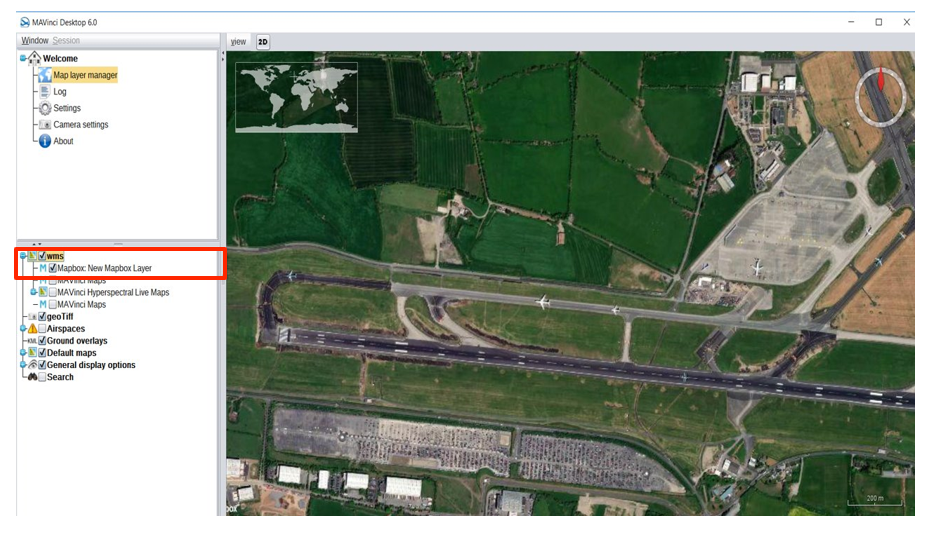The height and width of the screenshot is (535, 931).
Task: Click the Airspaces warning triangle icon
Action: (x=31, y=329)
